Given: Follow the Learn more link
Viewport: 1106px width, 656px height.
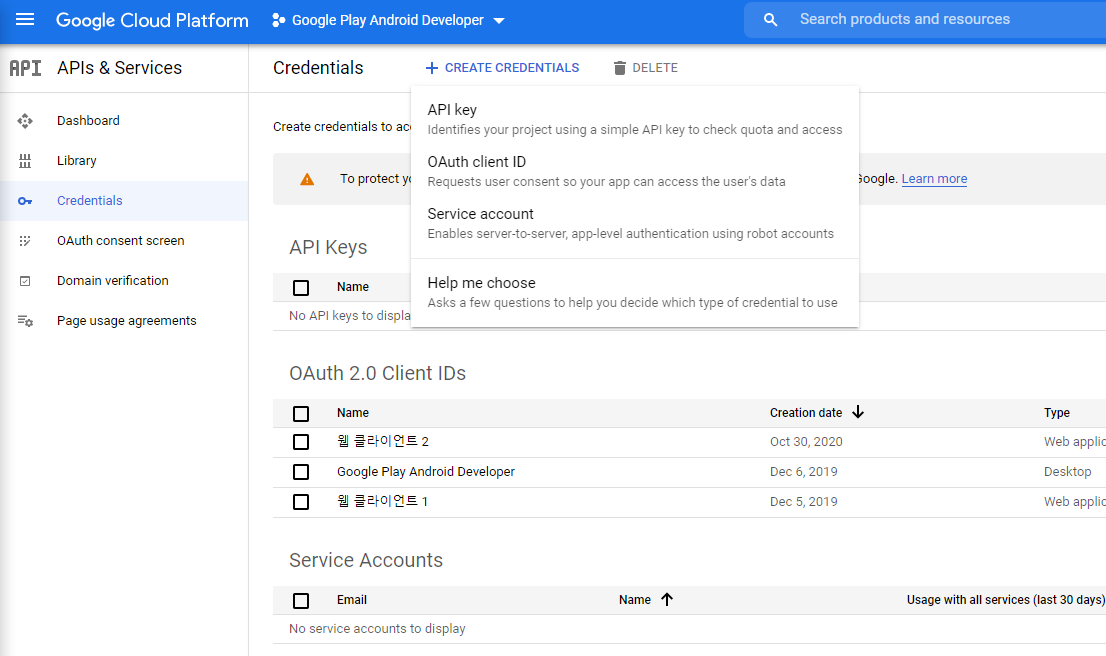Looking at the screenshot, I should 934,179.
